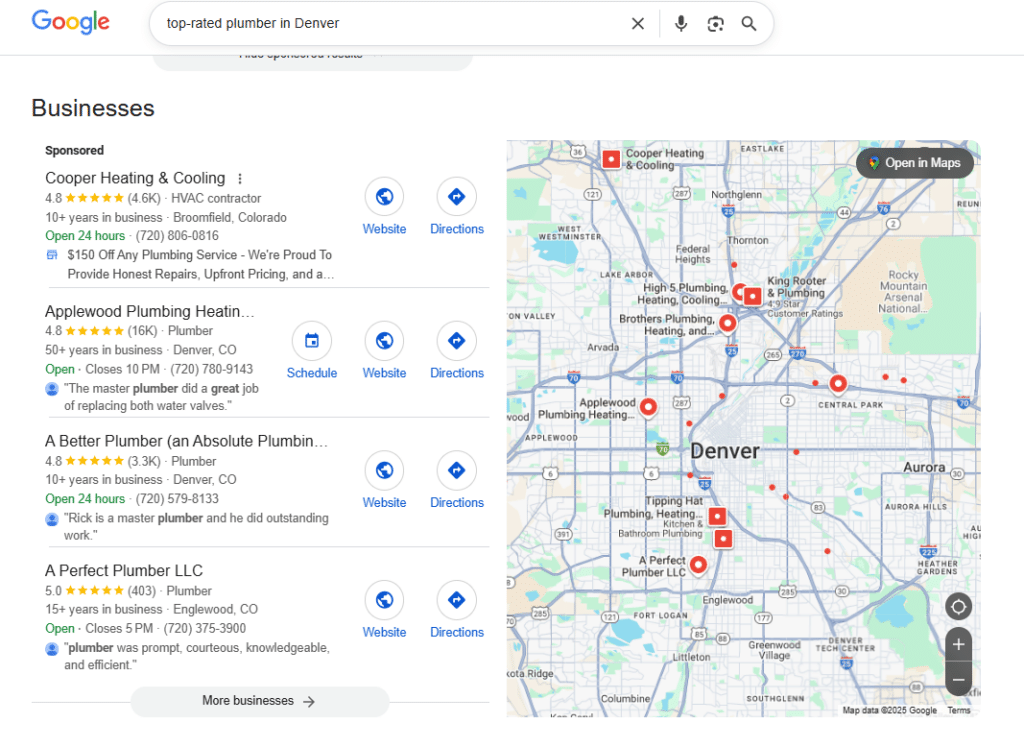Schedule with Applewood Plumbing Heating

point(312,351)
